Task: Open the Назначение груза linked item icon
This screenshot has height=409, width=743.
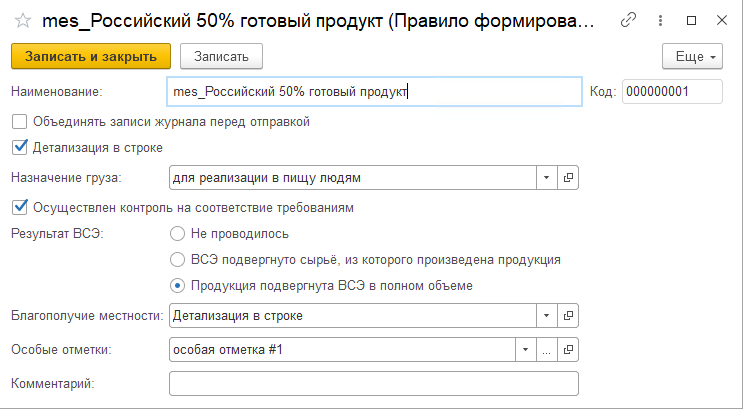Action: pyautogui.click(x=569, y=178)
